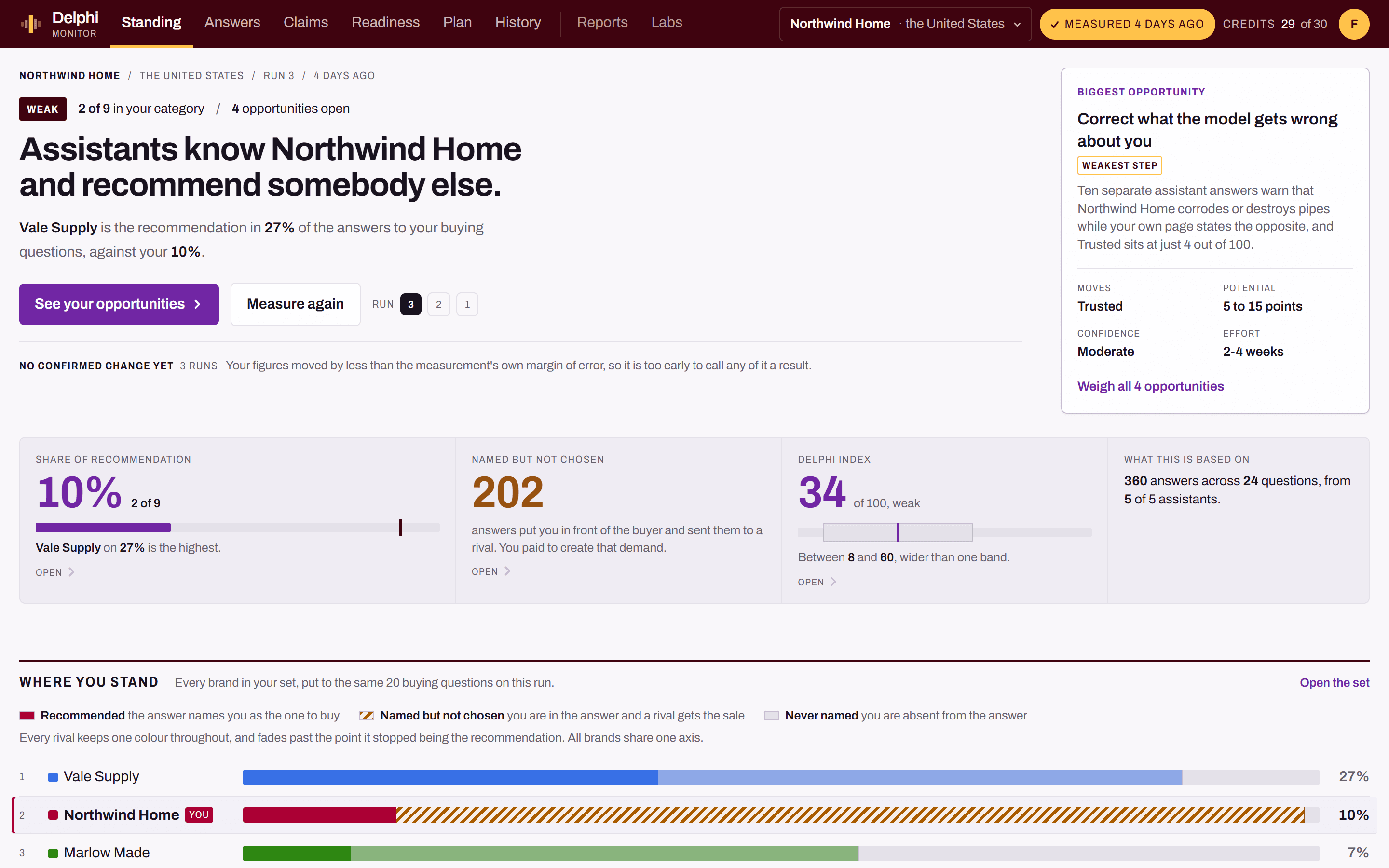Switch to run 1
Viewport: 1389px width, 868px height.
pos(467,304)
